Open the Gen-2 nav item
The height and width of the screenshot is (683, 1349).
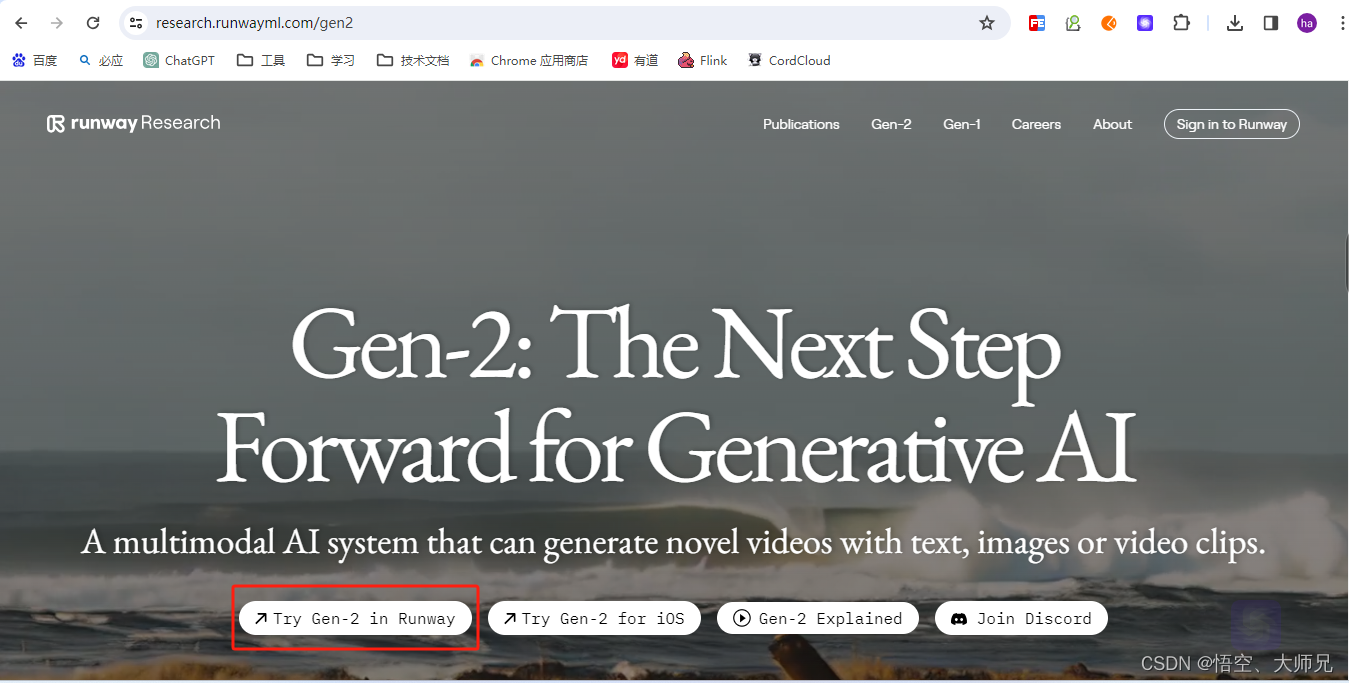tap(891, 124)
